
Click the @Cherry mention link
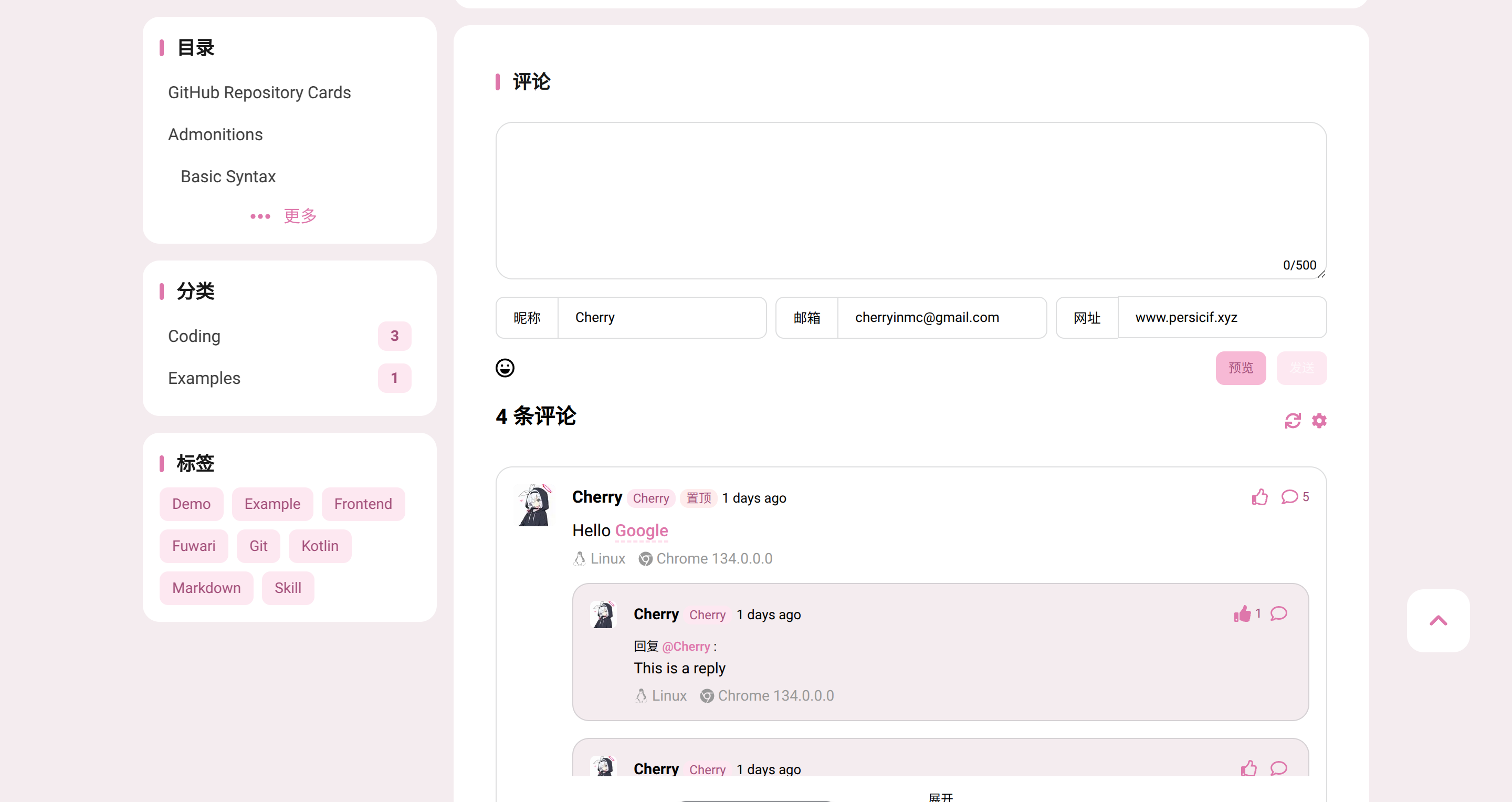[x=686, y=647]
